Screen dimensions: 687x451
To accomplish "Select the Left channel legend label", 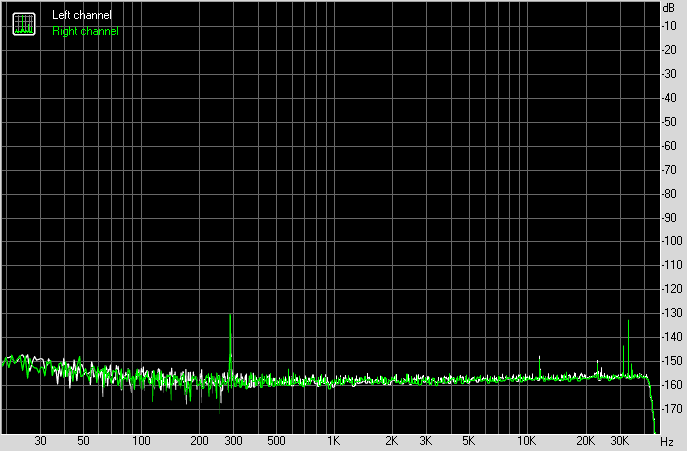I will pyautogui.click(x=82, y=15).
